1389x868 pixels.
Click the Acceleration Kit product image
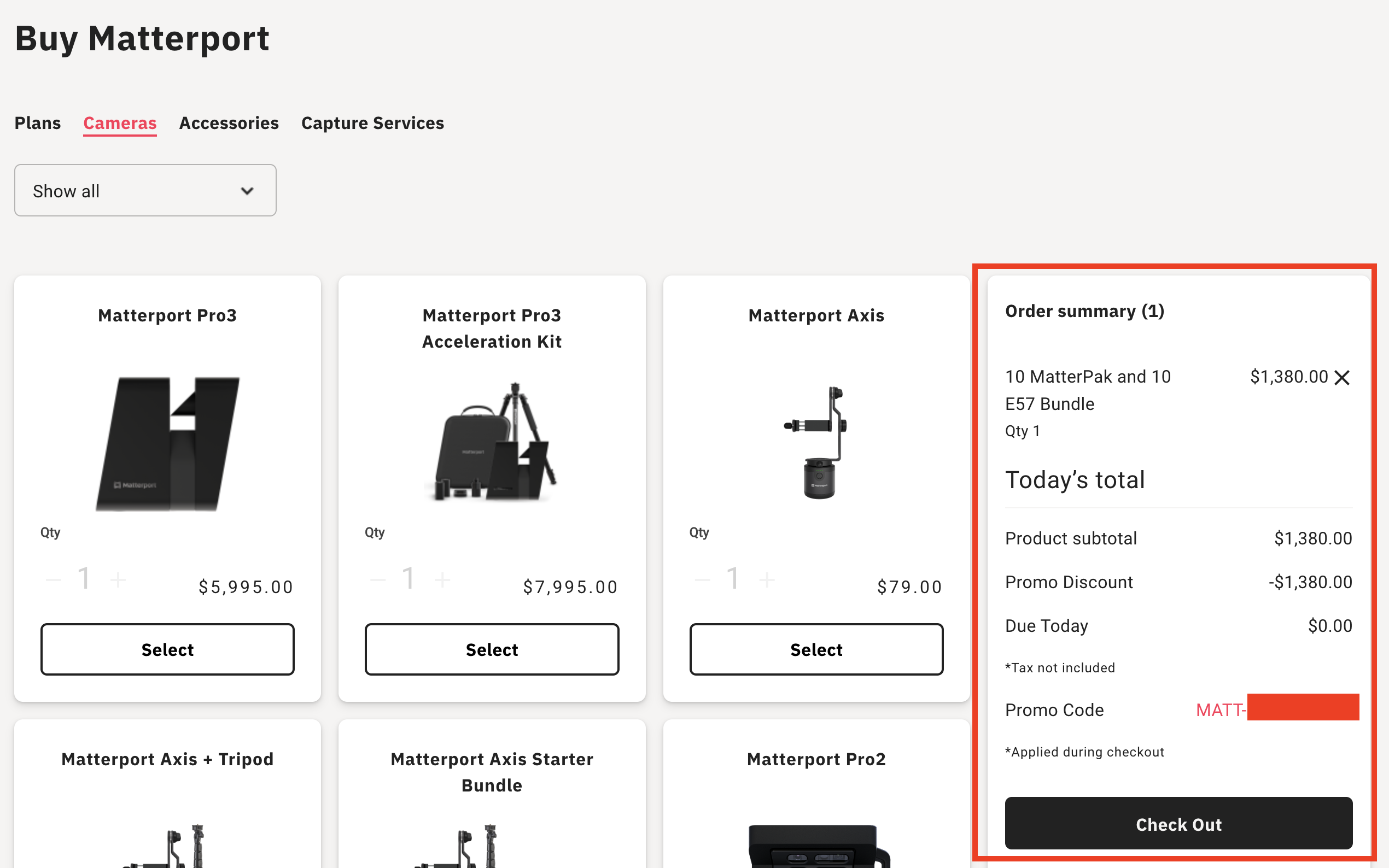click(x=492, y=442)
